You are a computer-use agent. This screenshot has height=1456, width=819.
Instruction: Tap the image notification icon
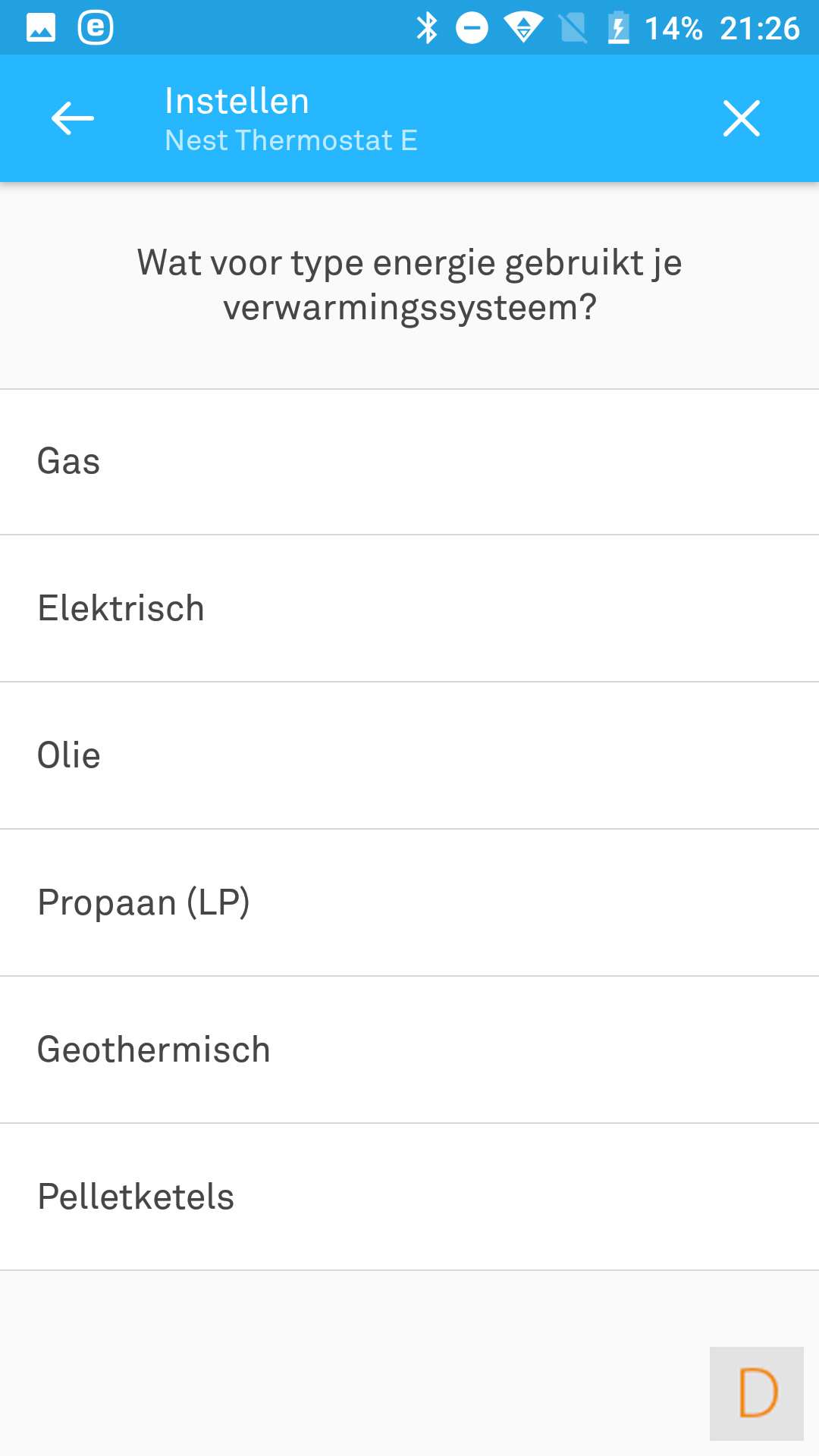coord(41,28)
